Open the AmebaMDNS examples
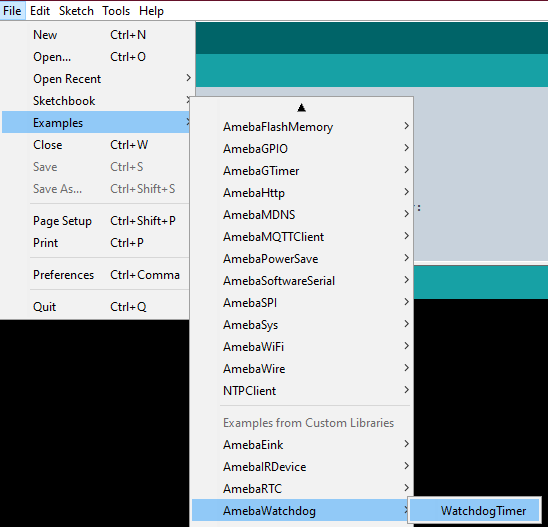The image size is (548, 527). [x=302, y=215]
